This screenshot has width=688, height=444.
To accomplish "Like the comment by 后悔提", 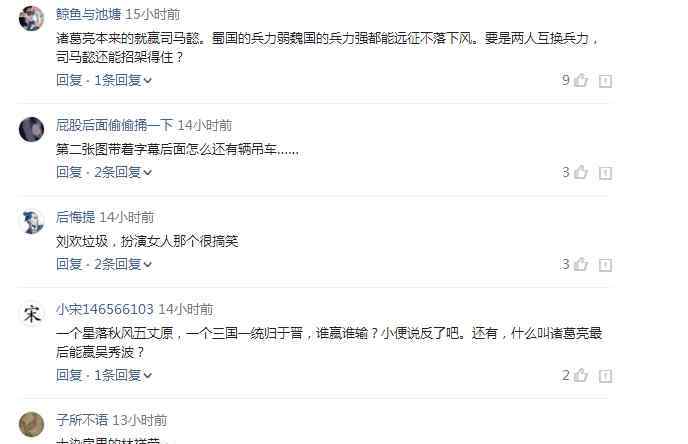I will click(x=581, y=264).
